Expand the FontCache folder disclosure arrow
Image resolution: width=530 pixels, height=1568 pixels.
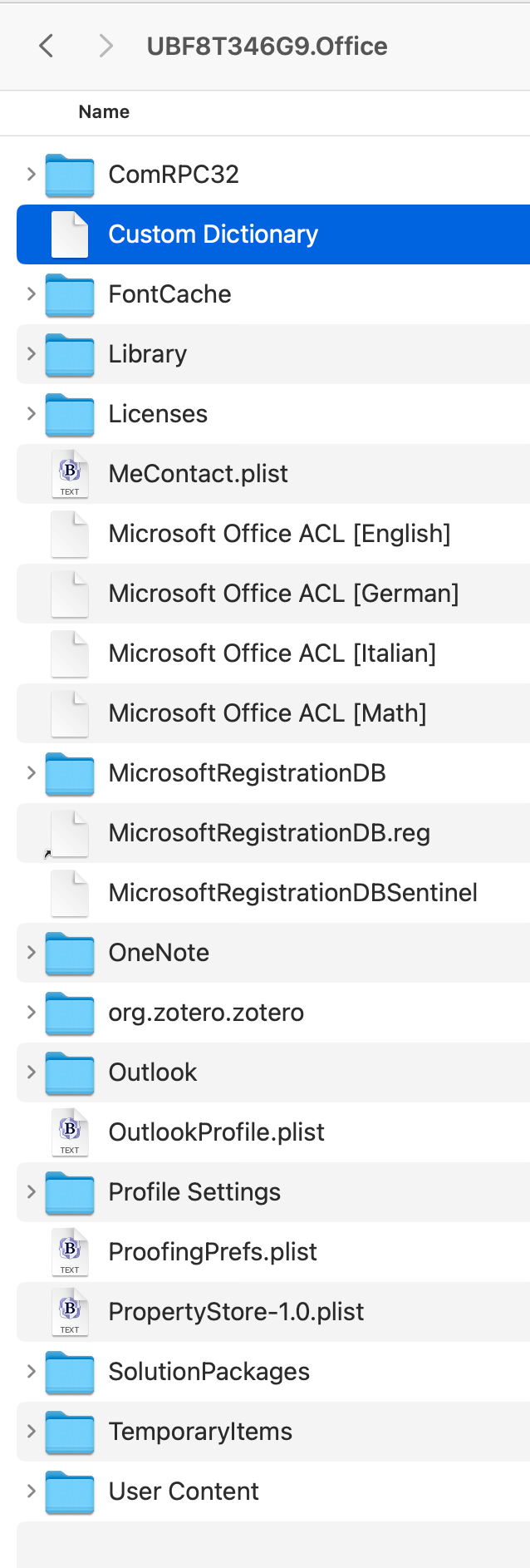[x=31, y=293]
